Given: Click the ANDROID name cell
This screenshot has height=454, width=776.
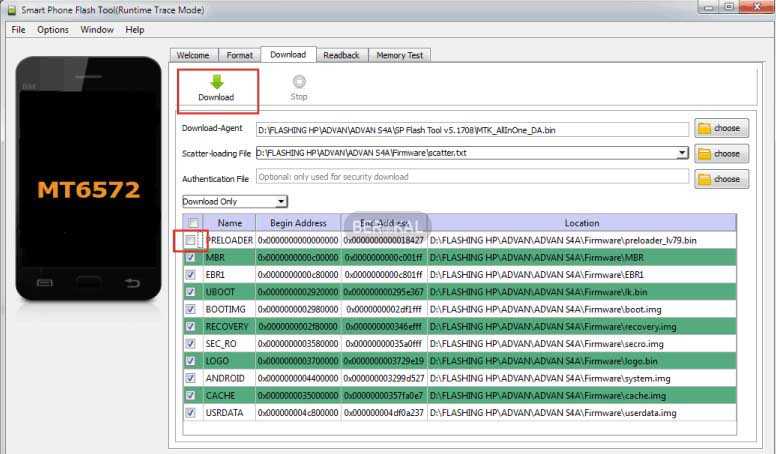Looking at the screenshot, I should [x=229, y=378].
